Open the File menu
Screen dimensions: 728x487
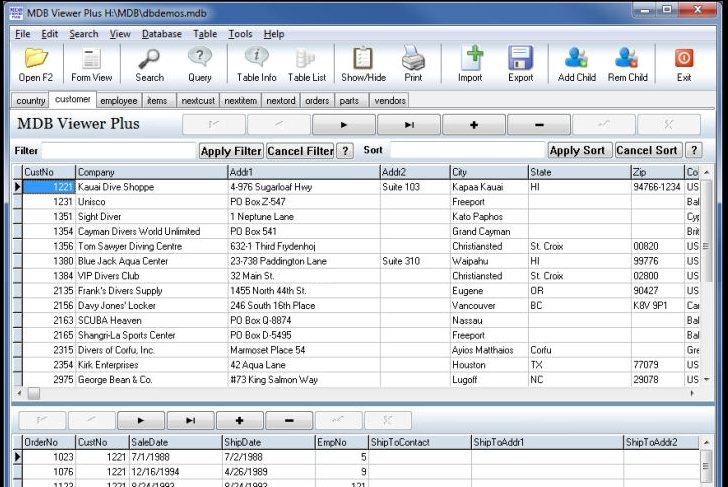[22, 34]
